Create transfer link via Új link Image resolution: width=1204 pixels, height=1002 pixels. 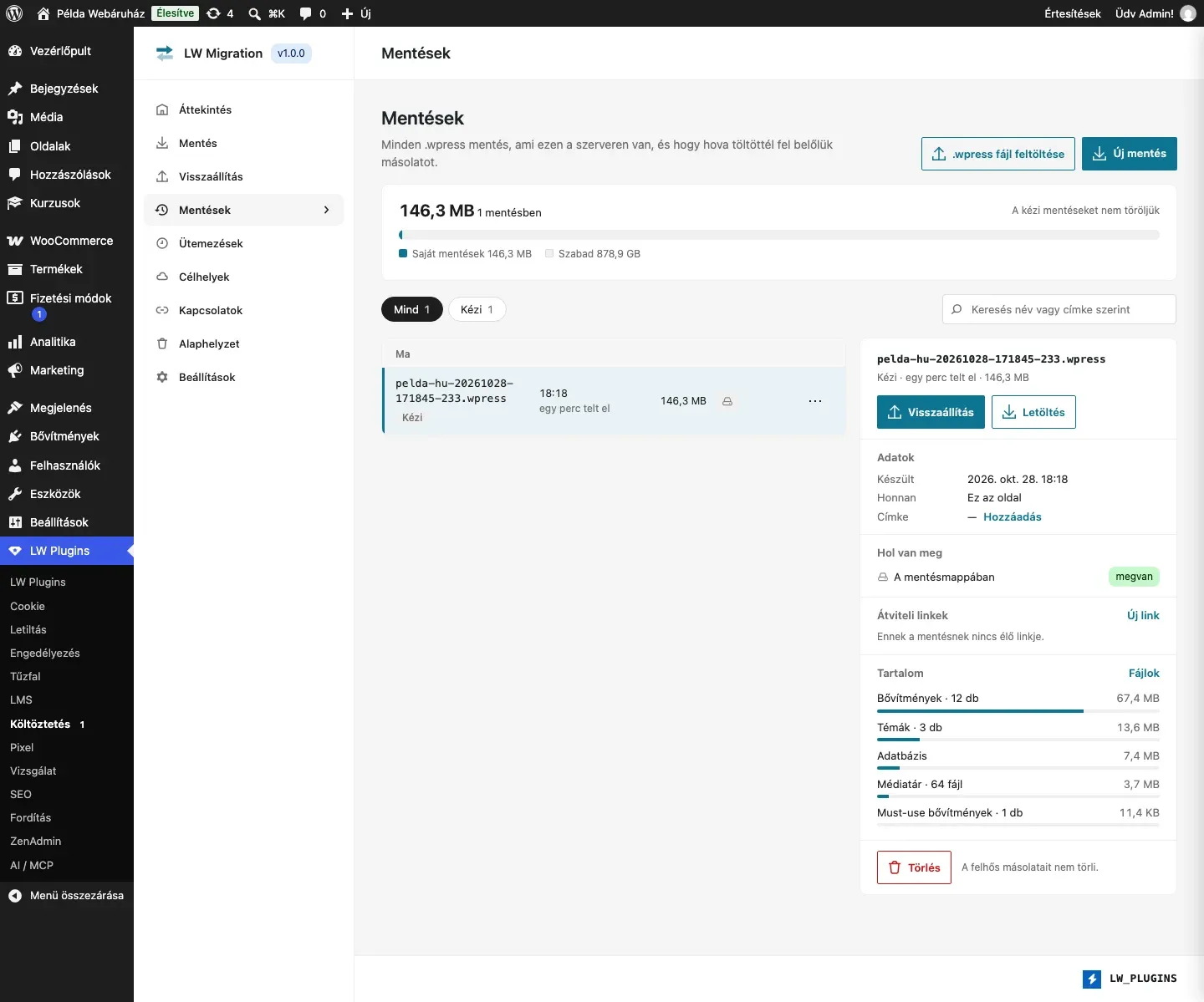pyautogui.click(x=1143, y=615)
